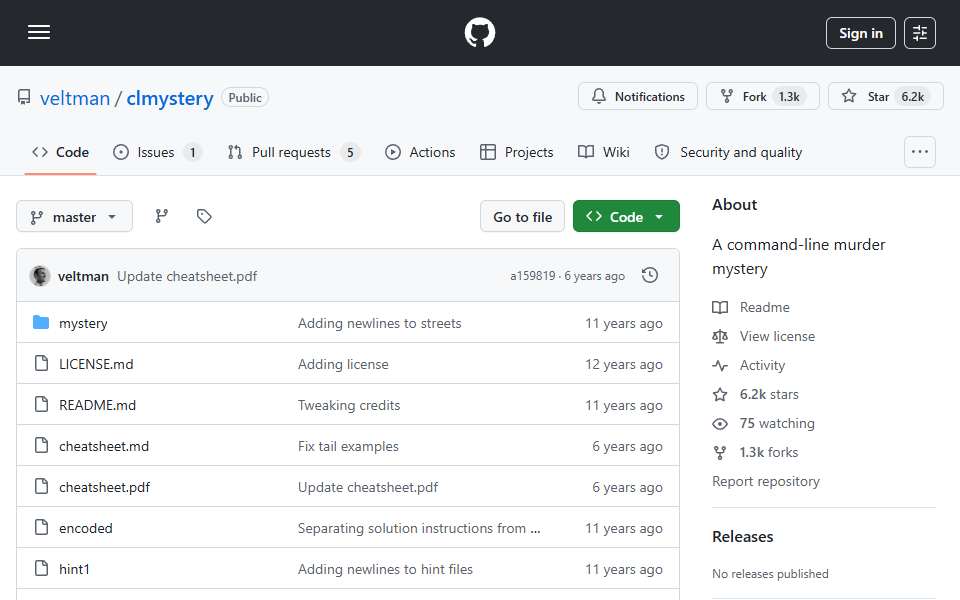Open the repository nav overflow menu
Viewport: 960px width, 600px height.
920,152
